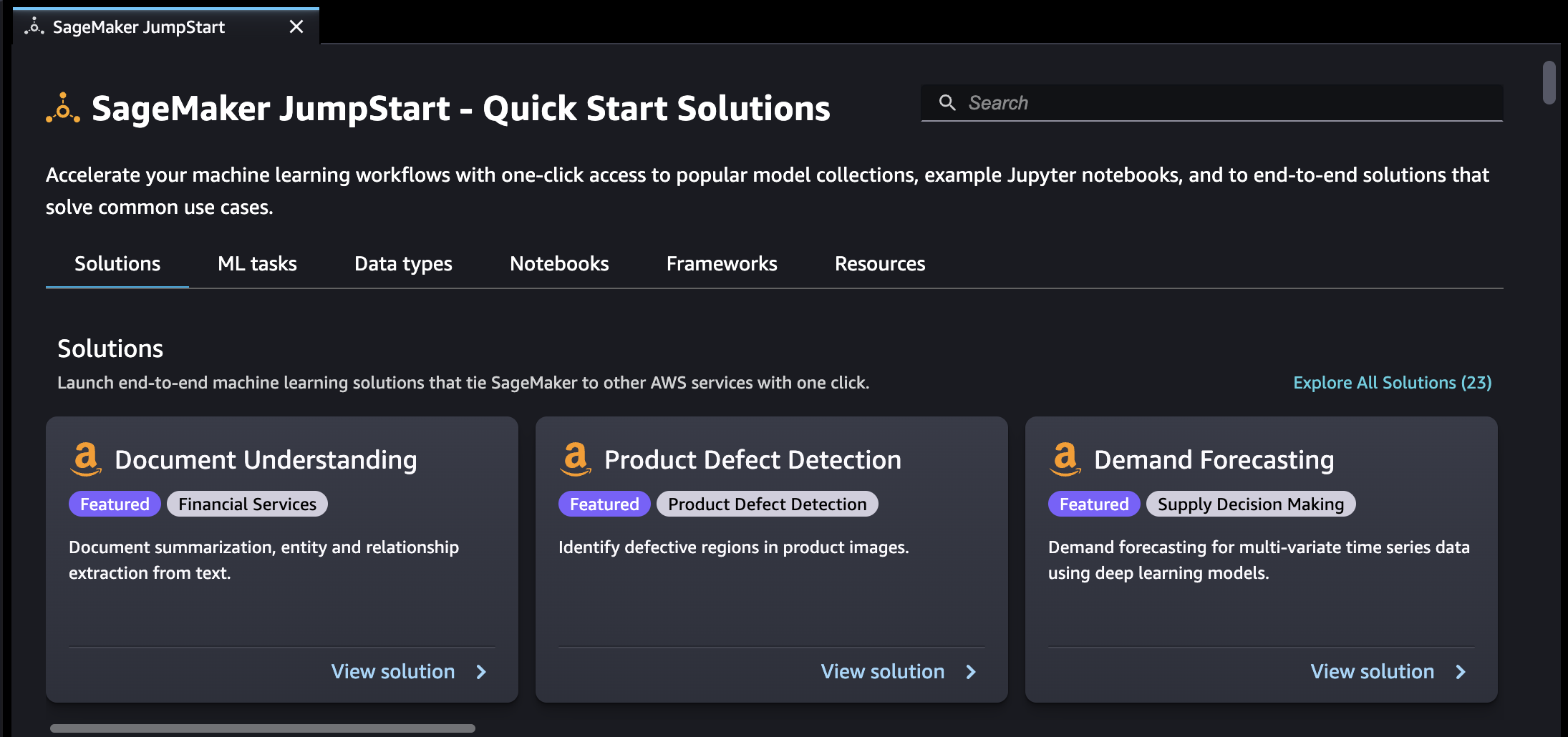Click inside the Search input field

pos(1217,102)
